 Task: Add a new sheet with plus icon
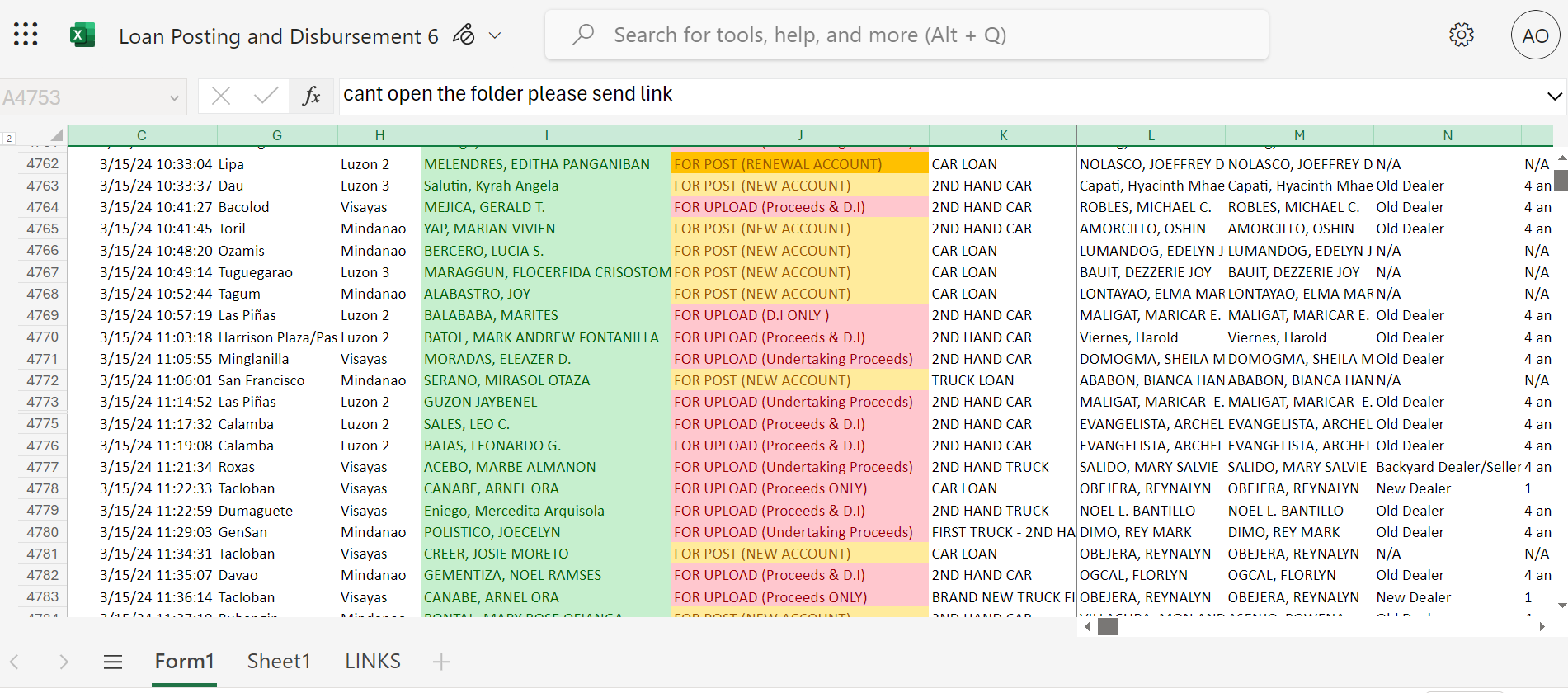click(441, 662)
